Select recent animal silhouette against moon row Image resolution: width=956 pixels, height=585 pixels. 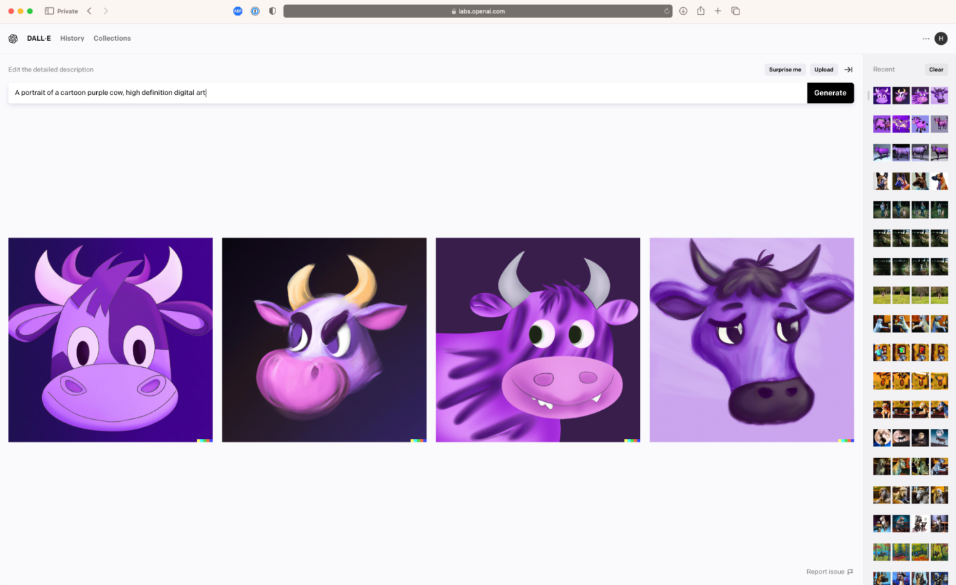(910, 437)
